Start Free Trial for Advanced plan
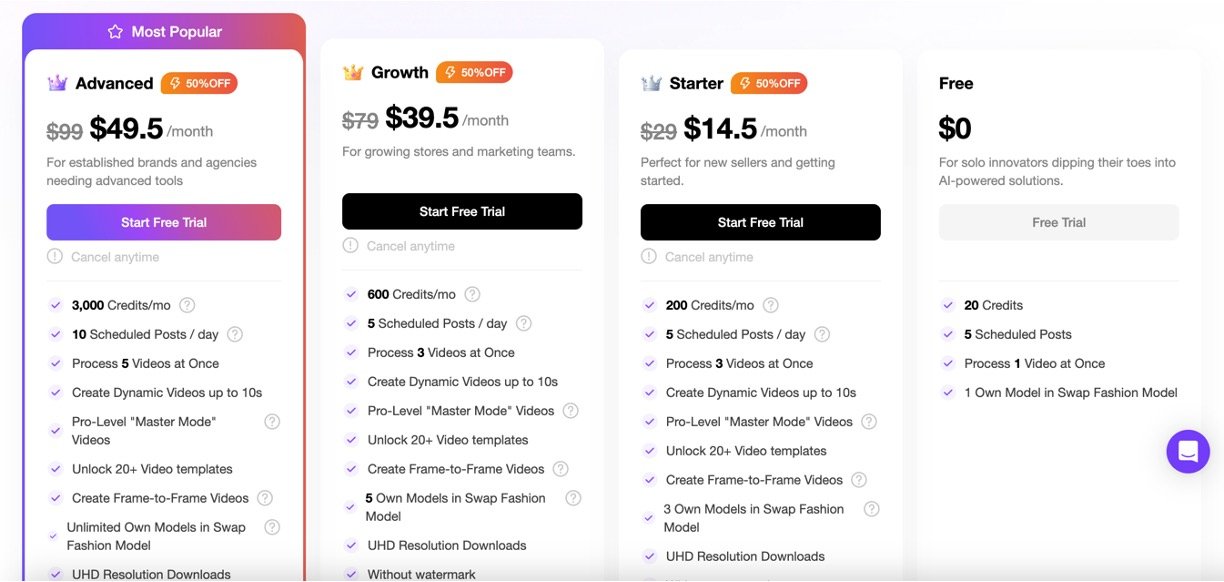Viewport: 1224px width, 582px height. click(x=164, y=222)
